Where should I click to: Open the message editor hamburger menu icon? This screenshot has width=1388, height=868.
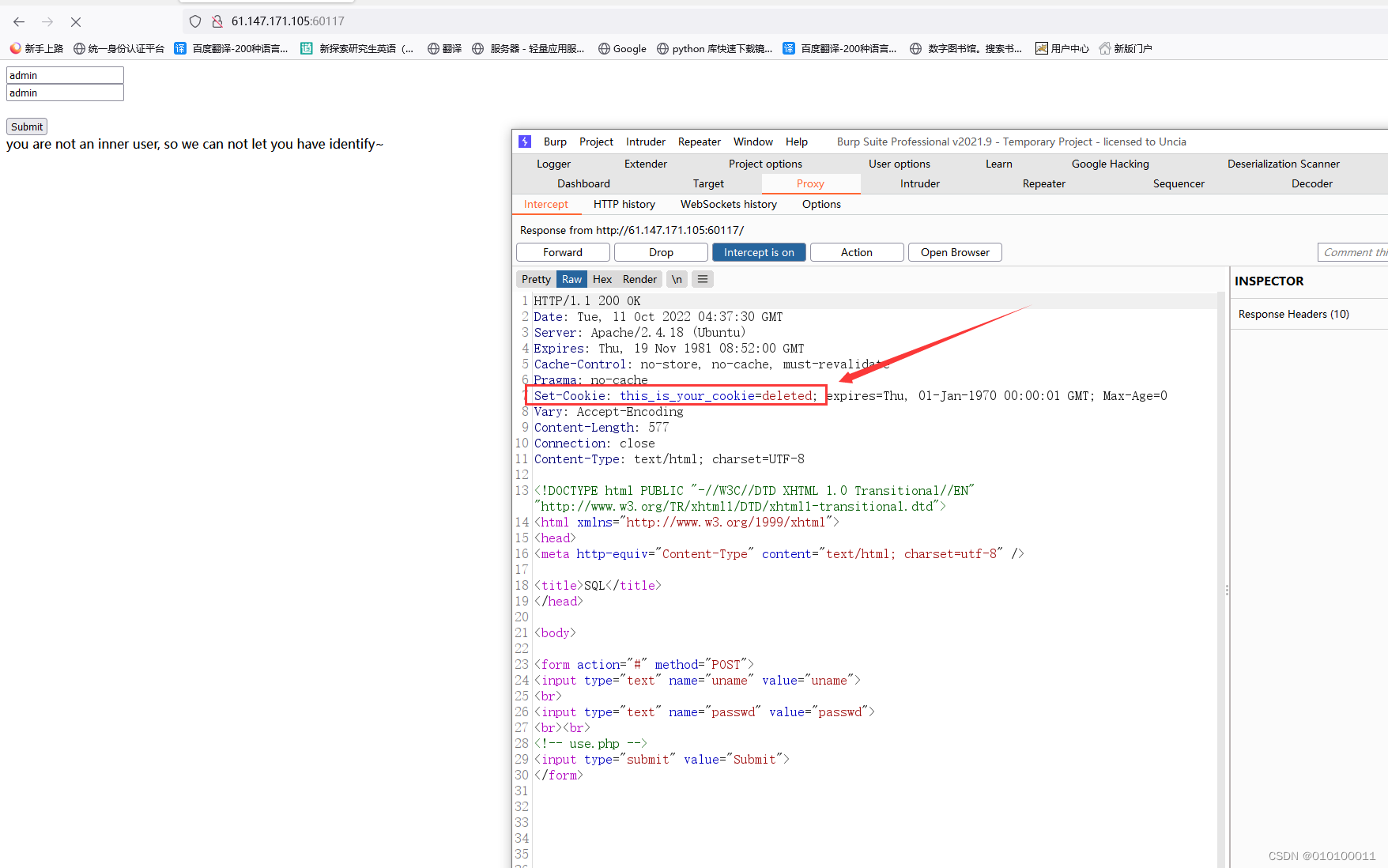702,279
